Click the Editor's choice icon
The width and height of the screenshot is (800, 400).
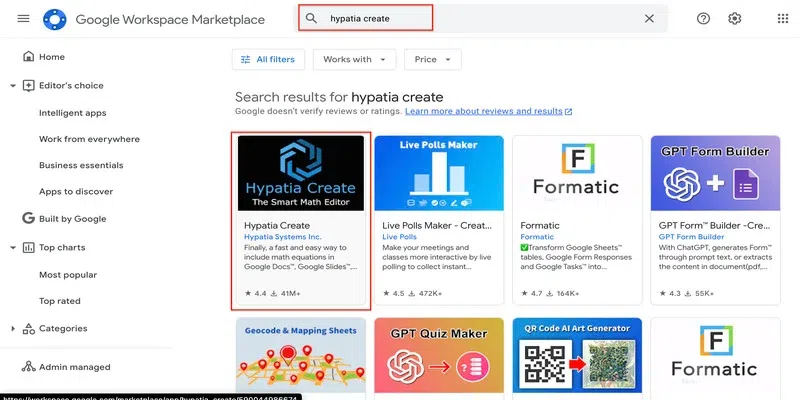coord(29,86)
